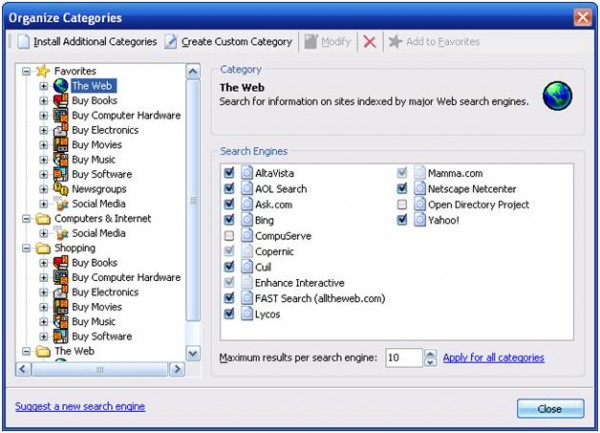Increase maximum results with up stepper
The height and width of the screenshot is (433, 600).
pos(430,353)
